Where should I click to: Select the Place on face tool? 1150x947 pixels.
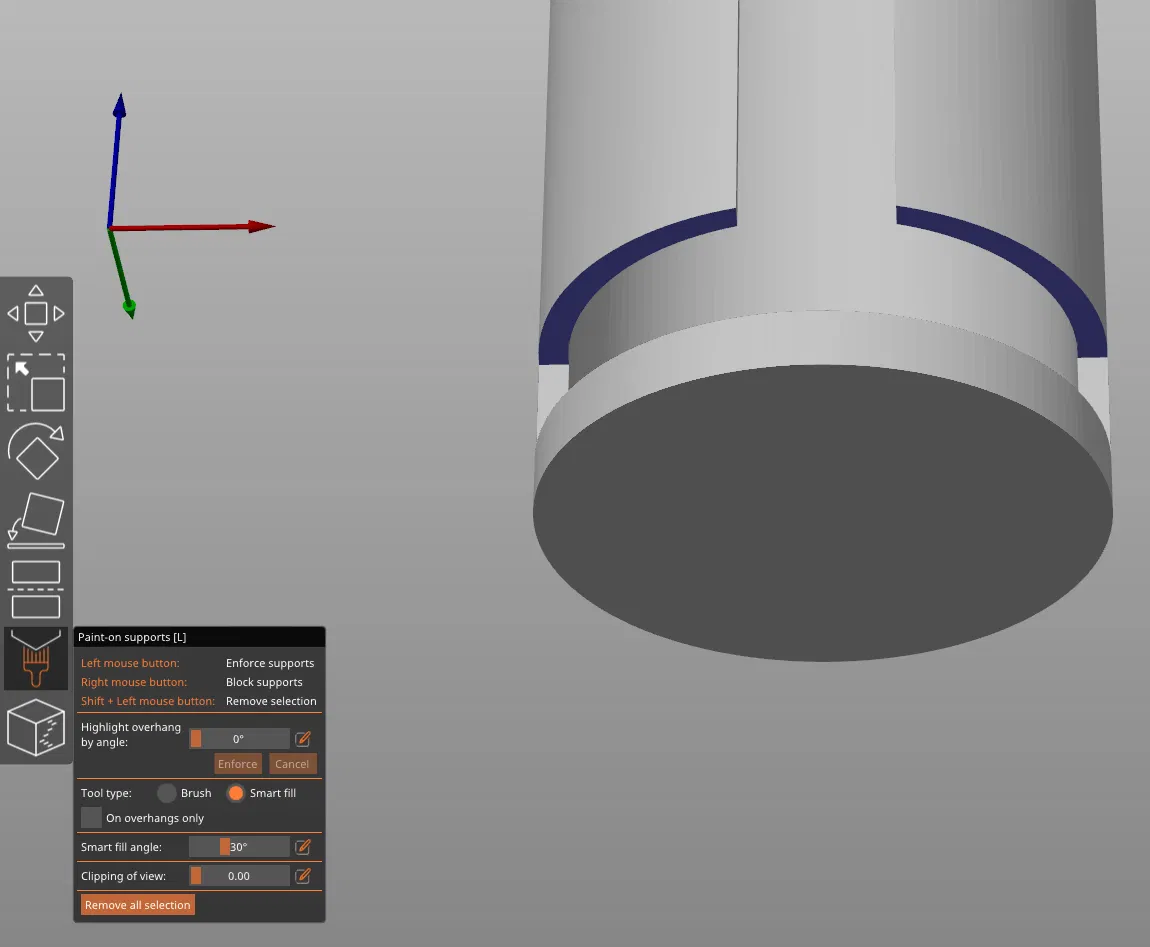(x=36, y=520)
